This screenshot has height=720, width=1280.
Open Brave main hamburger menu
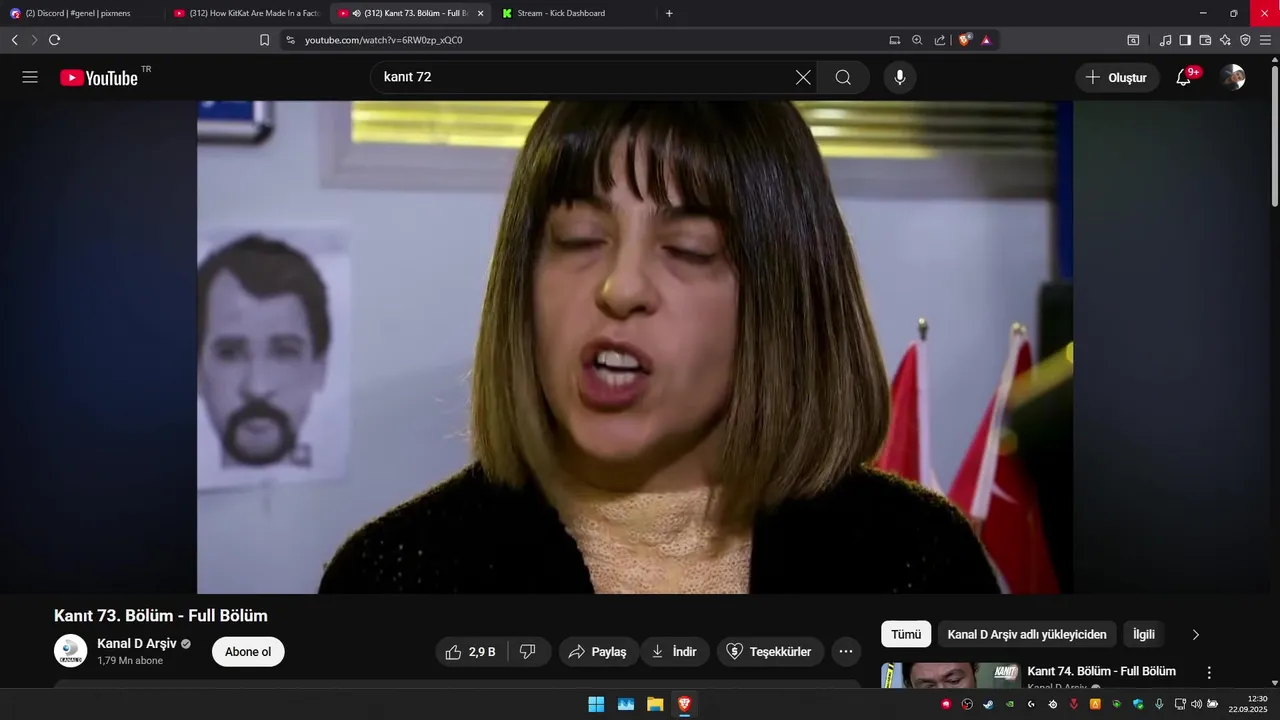coord(1265,40)
